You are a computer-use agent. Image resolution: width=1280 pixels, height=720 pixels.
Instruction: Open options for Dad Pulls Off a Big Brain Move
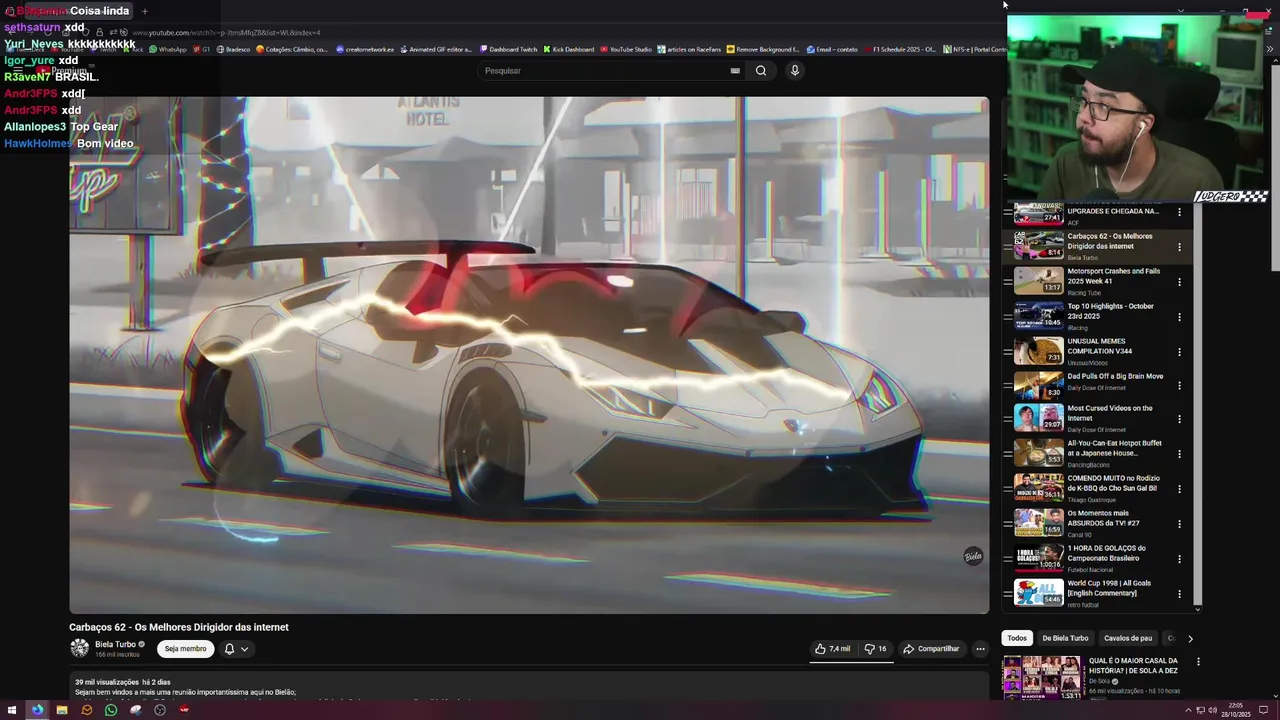1179,385
